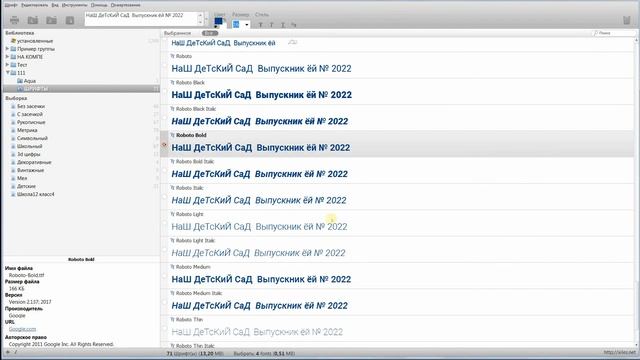
Task: Toggle activation circle for Roboto regular
Action: pos(164,65)
